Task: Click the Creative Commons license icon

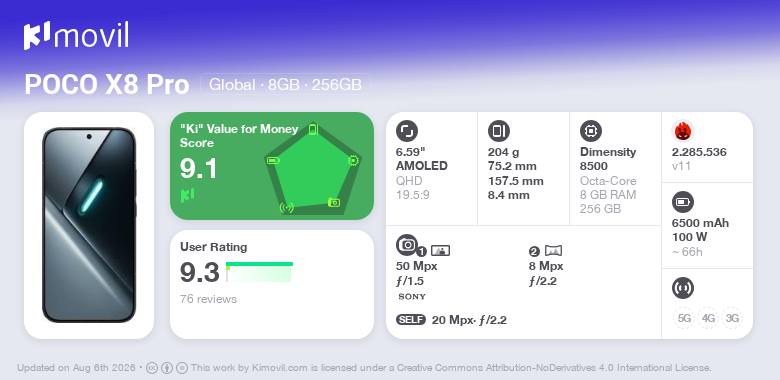Action: tap(152, 368)
